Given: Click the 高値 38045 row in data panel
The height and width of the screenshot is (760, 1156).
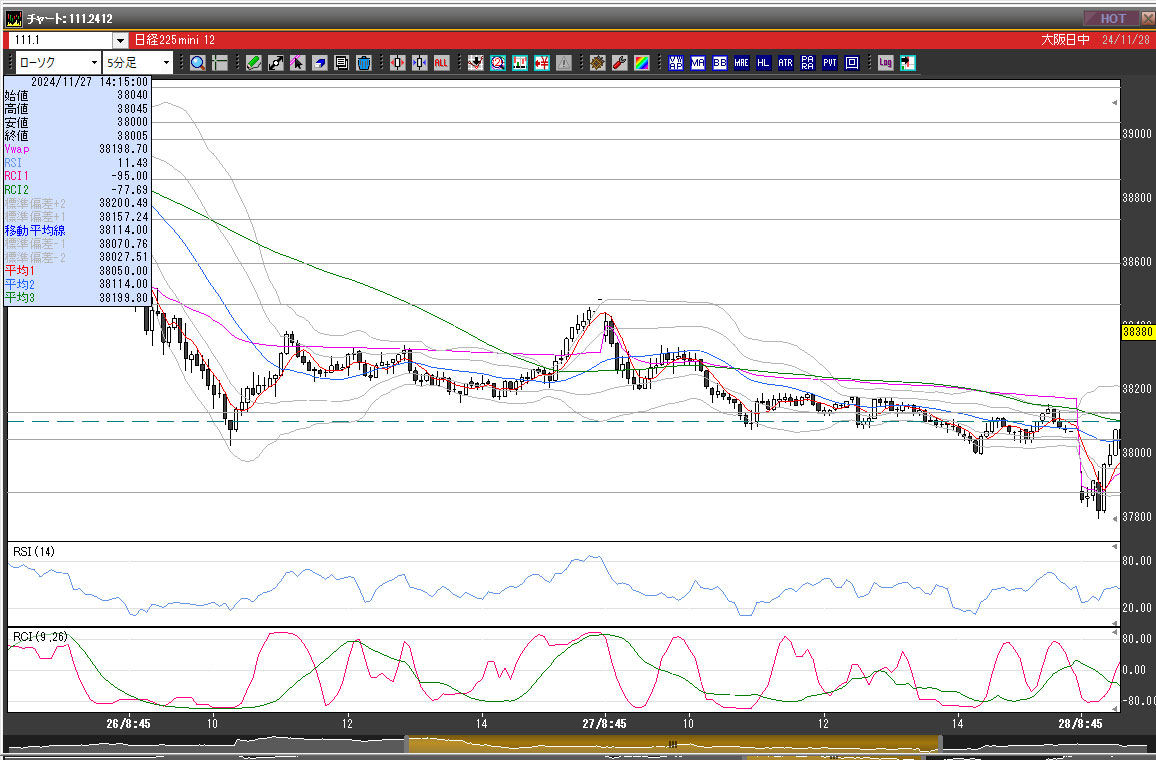Looking at the screenshot, I should [76, 108].
